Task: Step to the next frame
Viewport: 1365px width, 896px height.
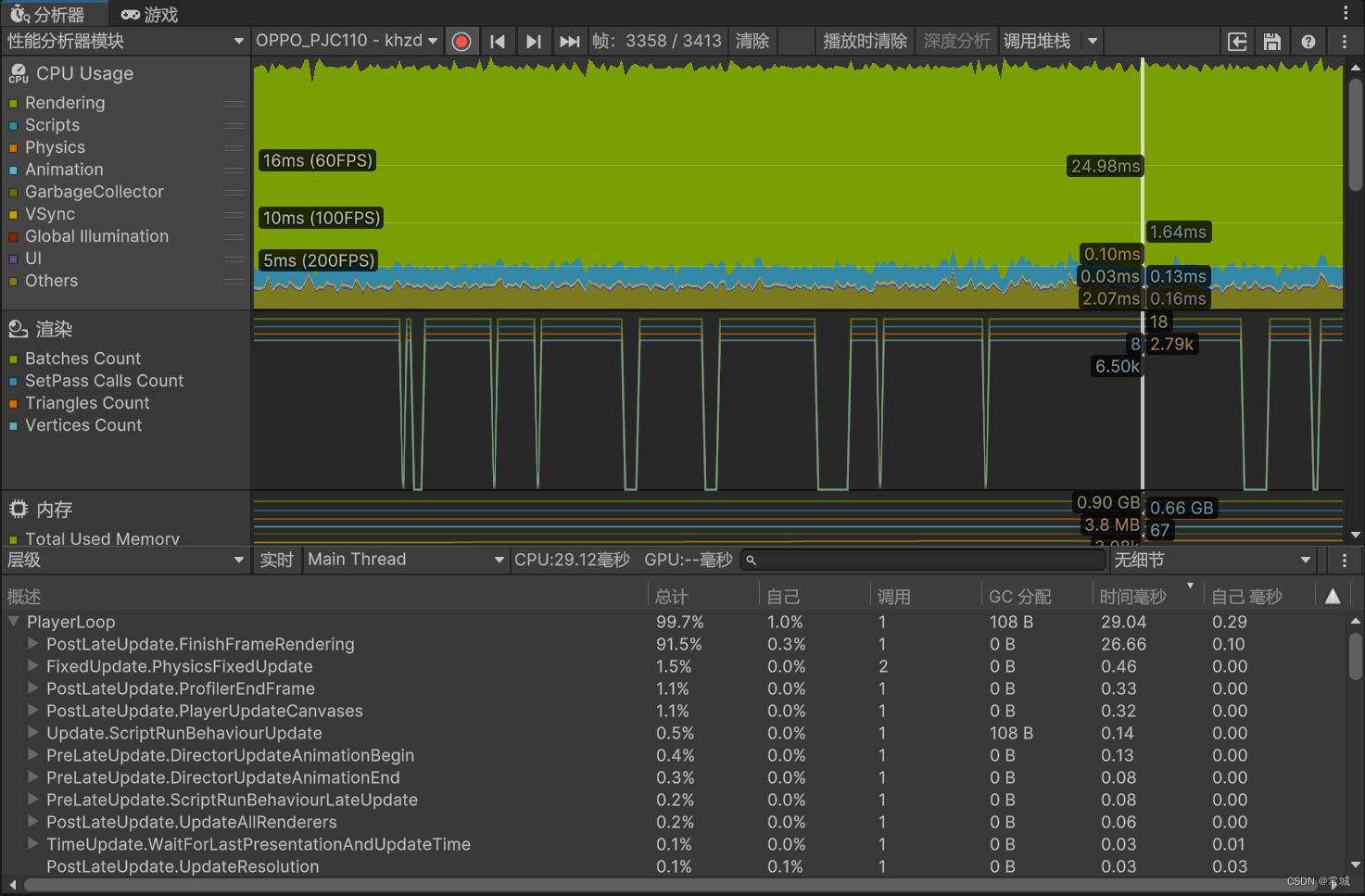Action: pyautogui.click(x=533, y=41)
